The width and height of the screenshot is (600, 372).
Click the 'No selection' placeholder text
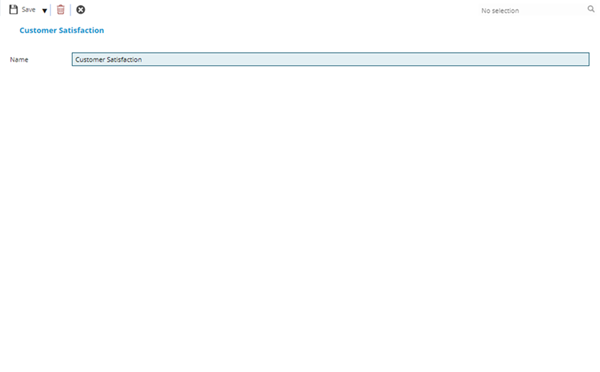click(500, 11)
